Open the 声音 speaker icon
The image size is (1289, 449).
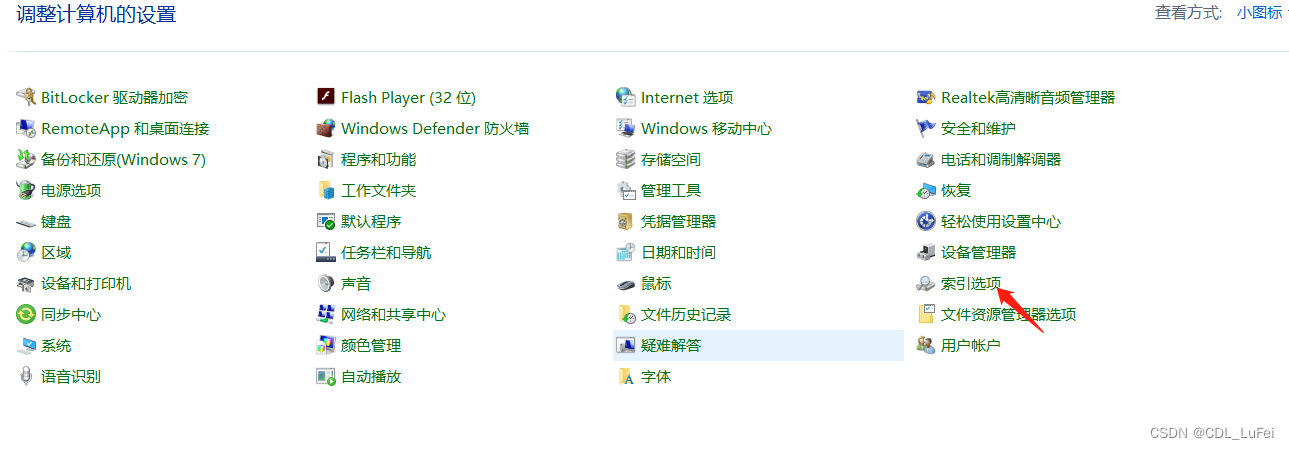325,283
